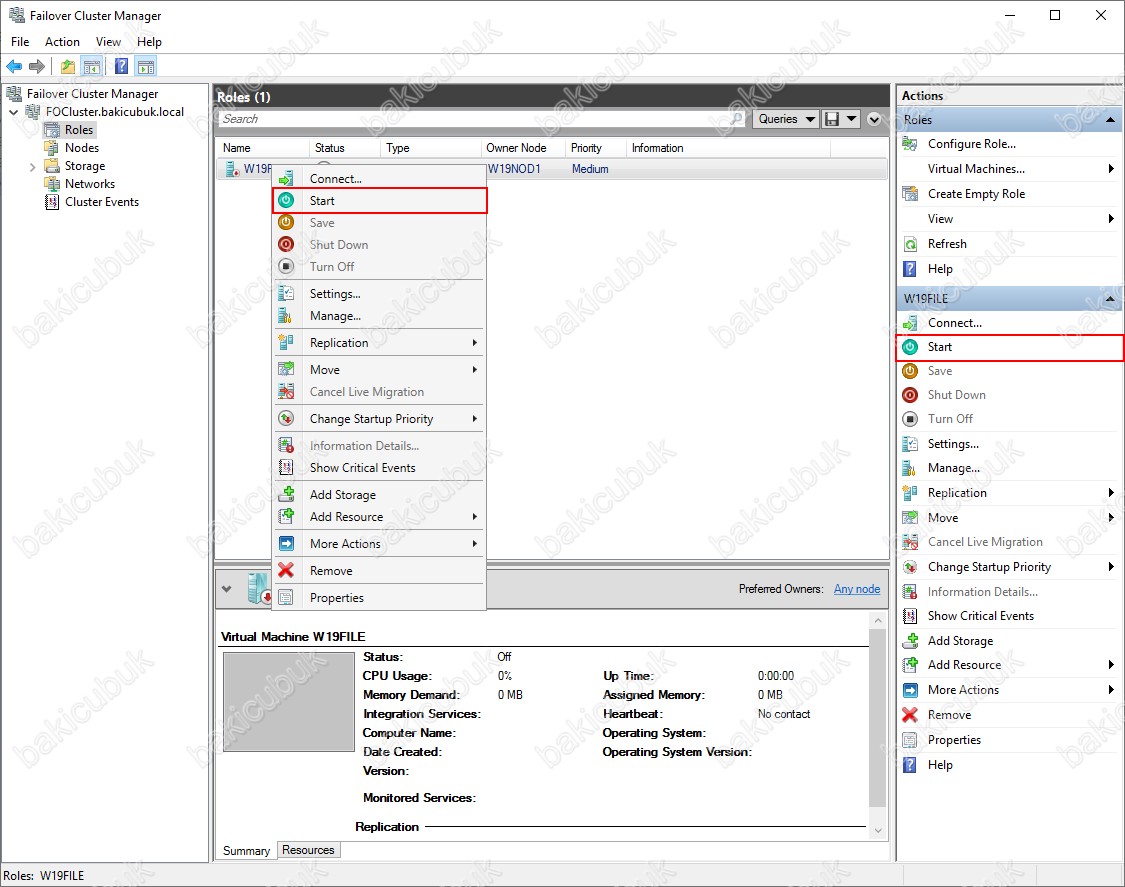The height and width of the screenshot is (887, 1125).
Task: Click the Add Storage icon in context menu
Action: tap(286, 494)
